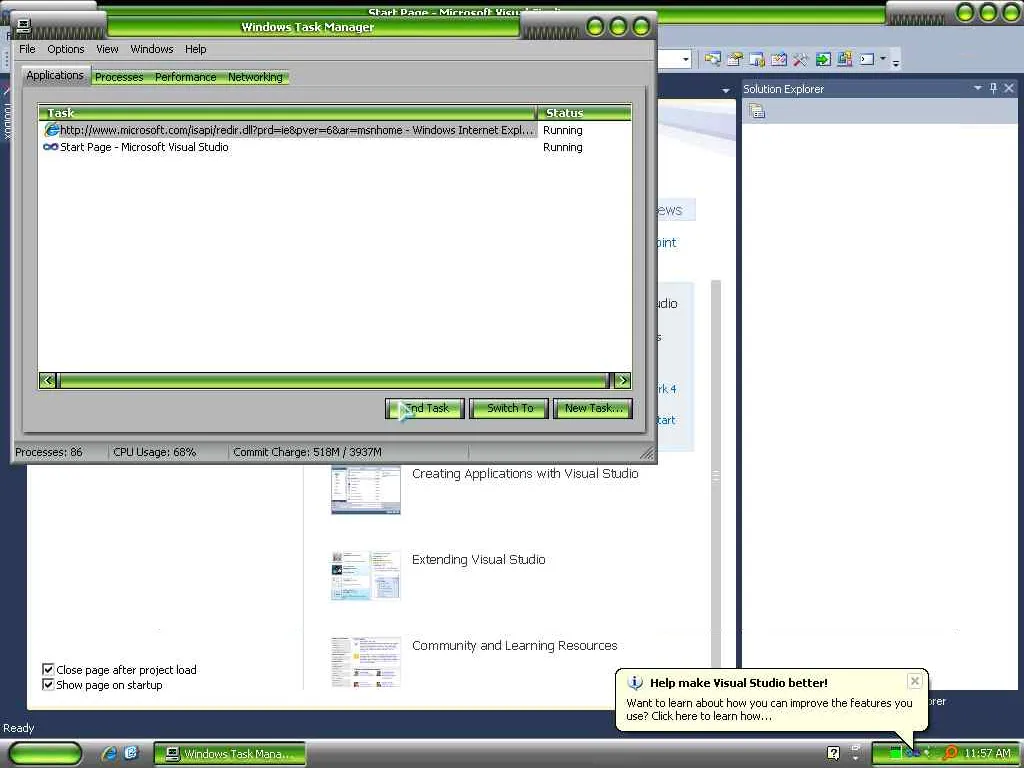Open the toolbar options overflow arrow
This screenshot has height=768, width=1024.
coord(896,63)
